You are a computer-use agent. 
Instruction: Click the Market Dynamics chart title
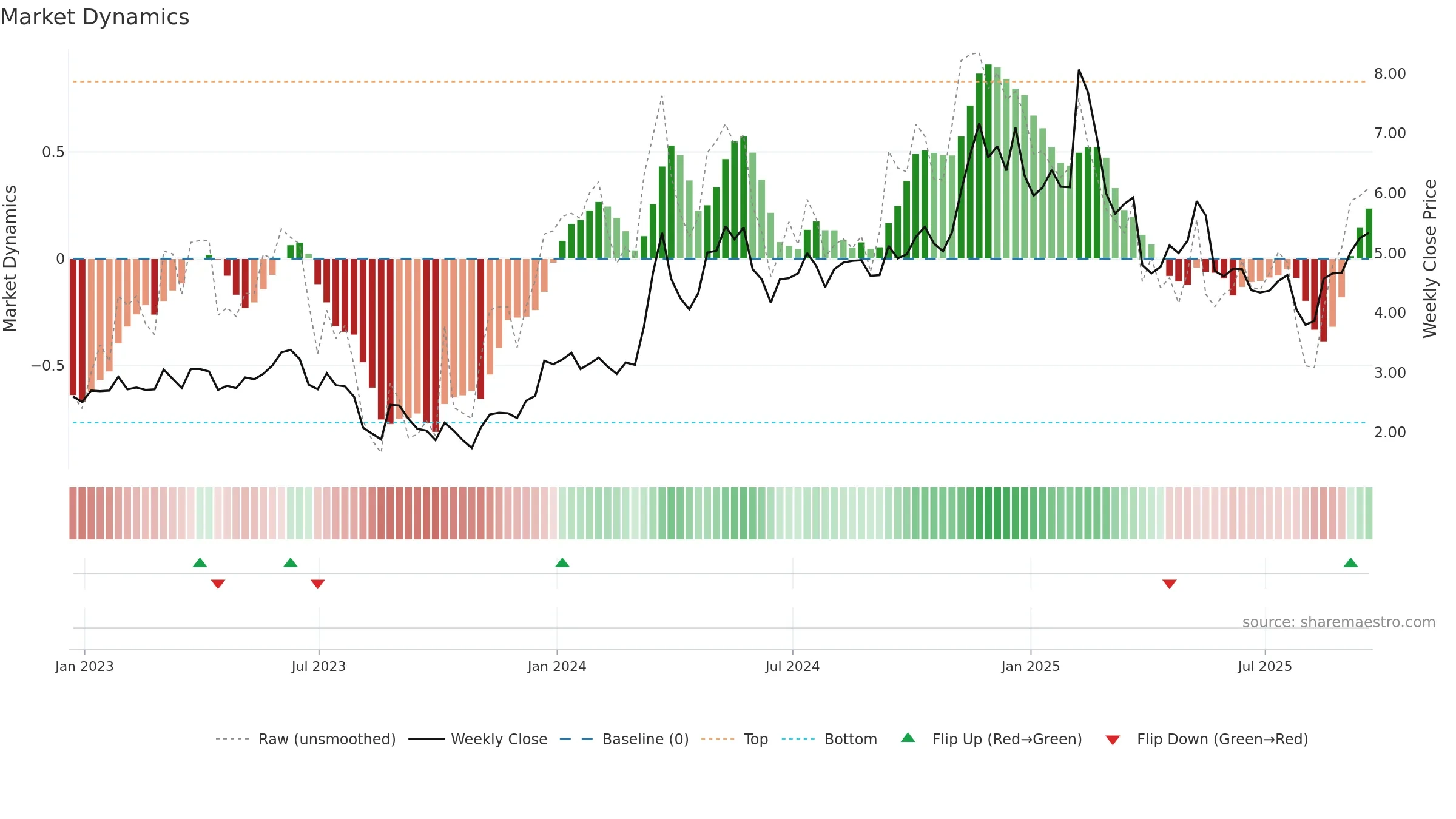[x=95, y=17]
